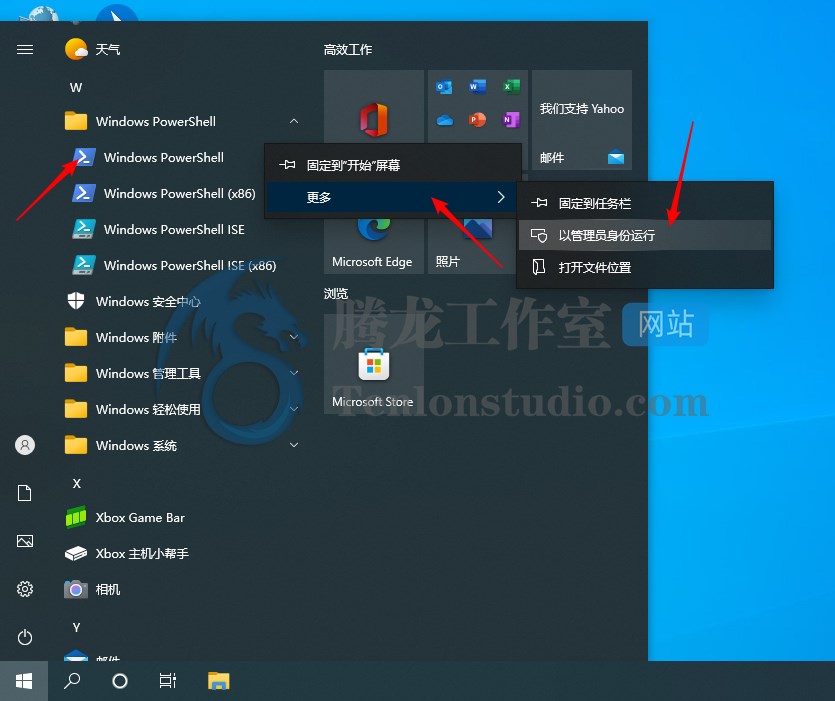The width and height of the screenshot is (835, 701).
Task: Select 固定到"开始"屏幕 in context menu
Action: (393, 165)
